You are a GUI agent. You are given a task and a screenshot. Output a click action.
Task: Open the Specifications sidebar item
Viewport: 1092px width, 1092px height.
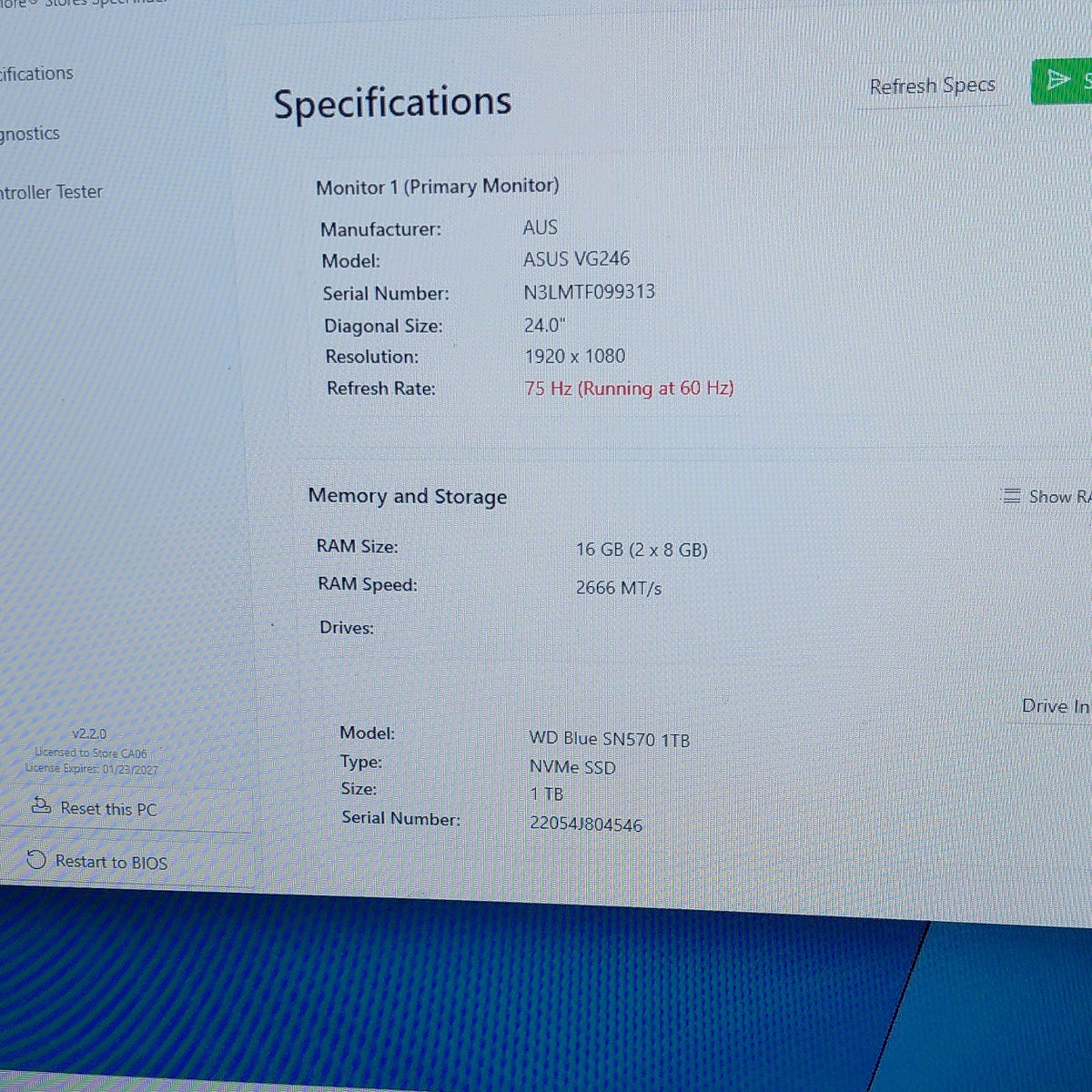36,74
